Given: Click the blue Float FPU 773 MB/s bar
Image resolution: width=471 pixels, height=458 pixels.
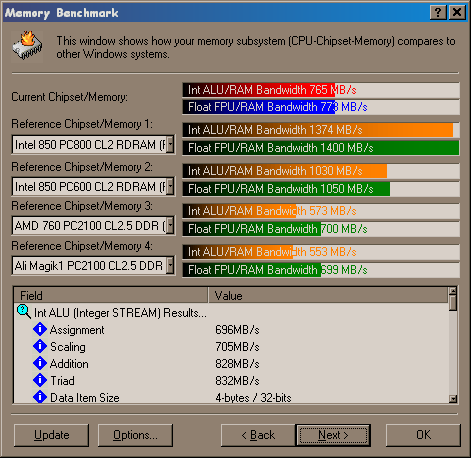Looking at the screenshot, I should [x=321, y=107].
